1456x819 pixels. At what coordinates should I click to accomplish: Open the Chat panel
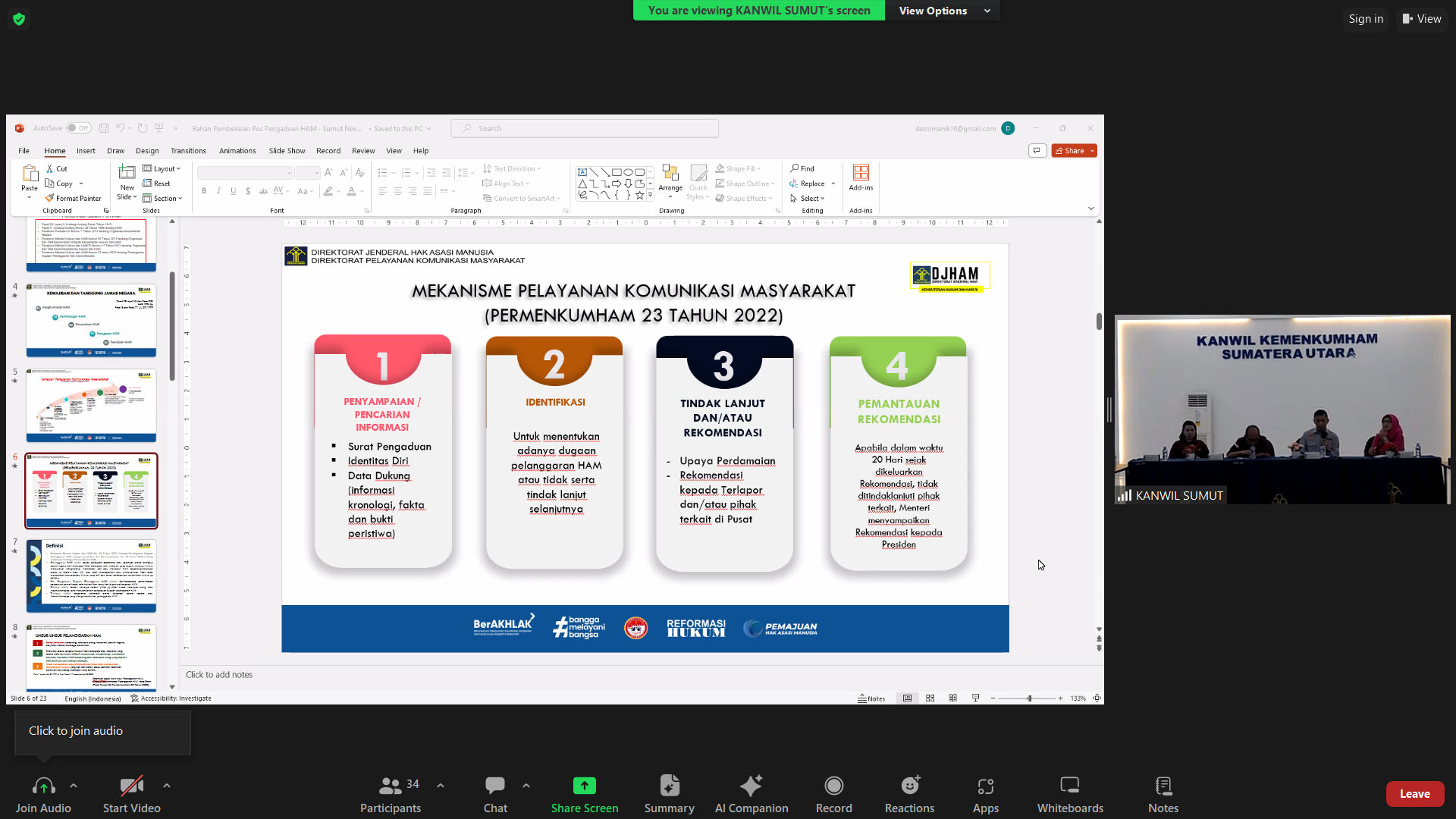pos(495,786)
